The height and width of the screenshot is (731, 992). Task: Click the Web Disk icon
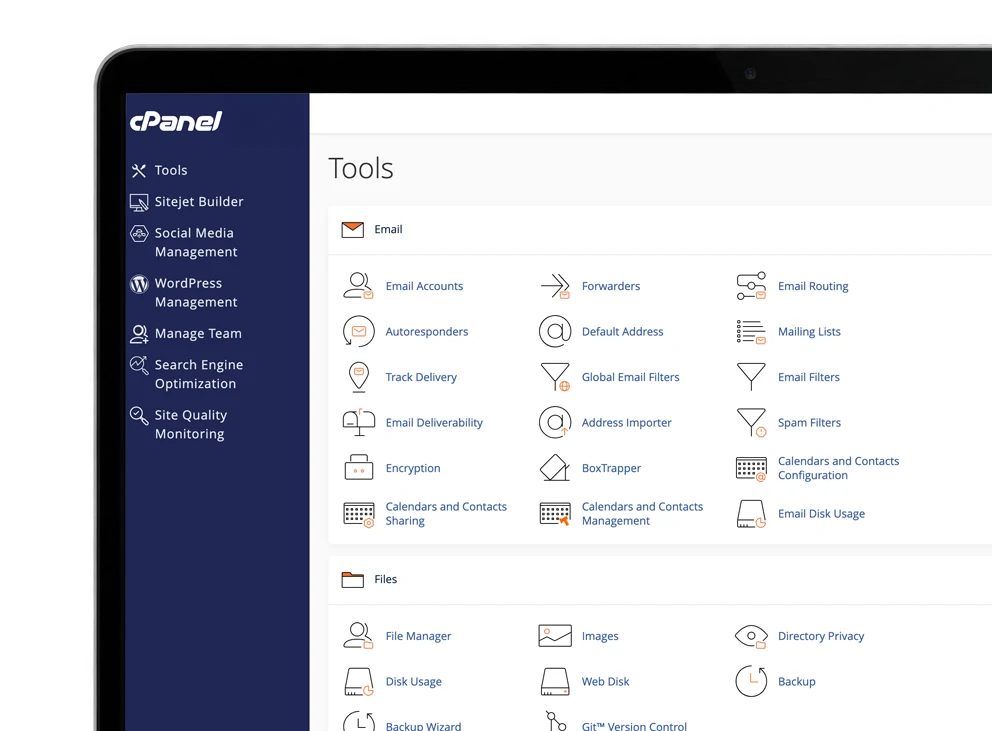click(555, 682)
